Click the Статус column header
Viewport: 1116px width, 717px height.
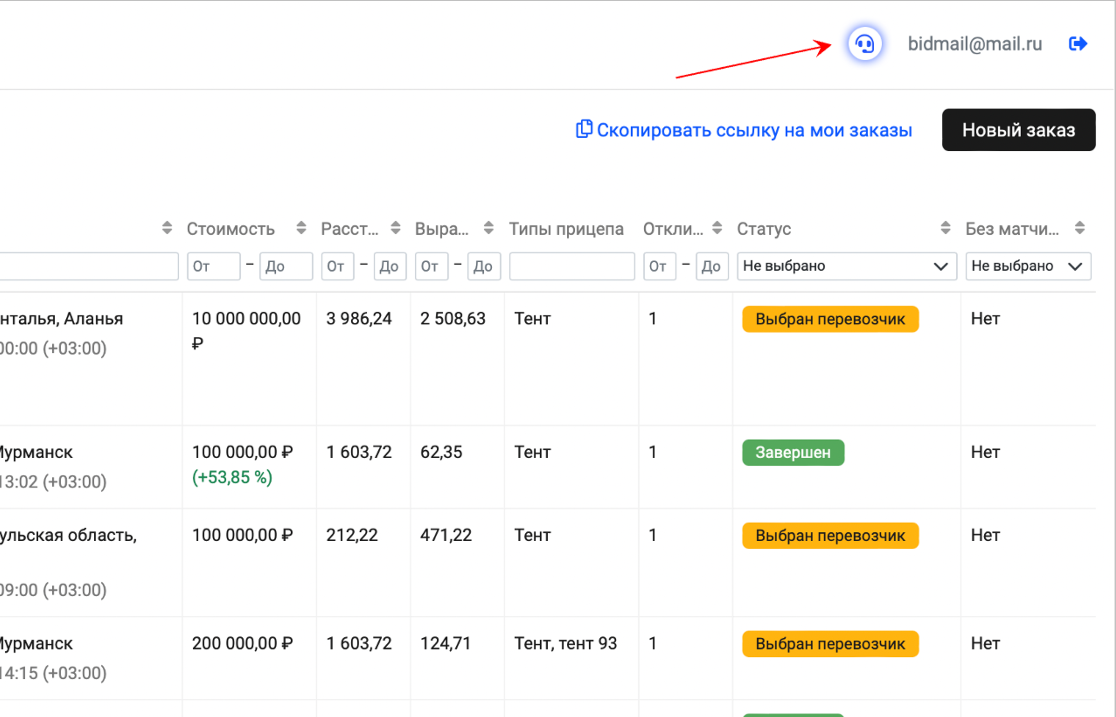coord(764,229)
